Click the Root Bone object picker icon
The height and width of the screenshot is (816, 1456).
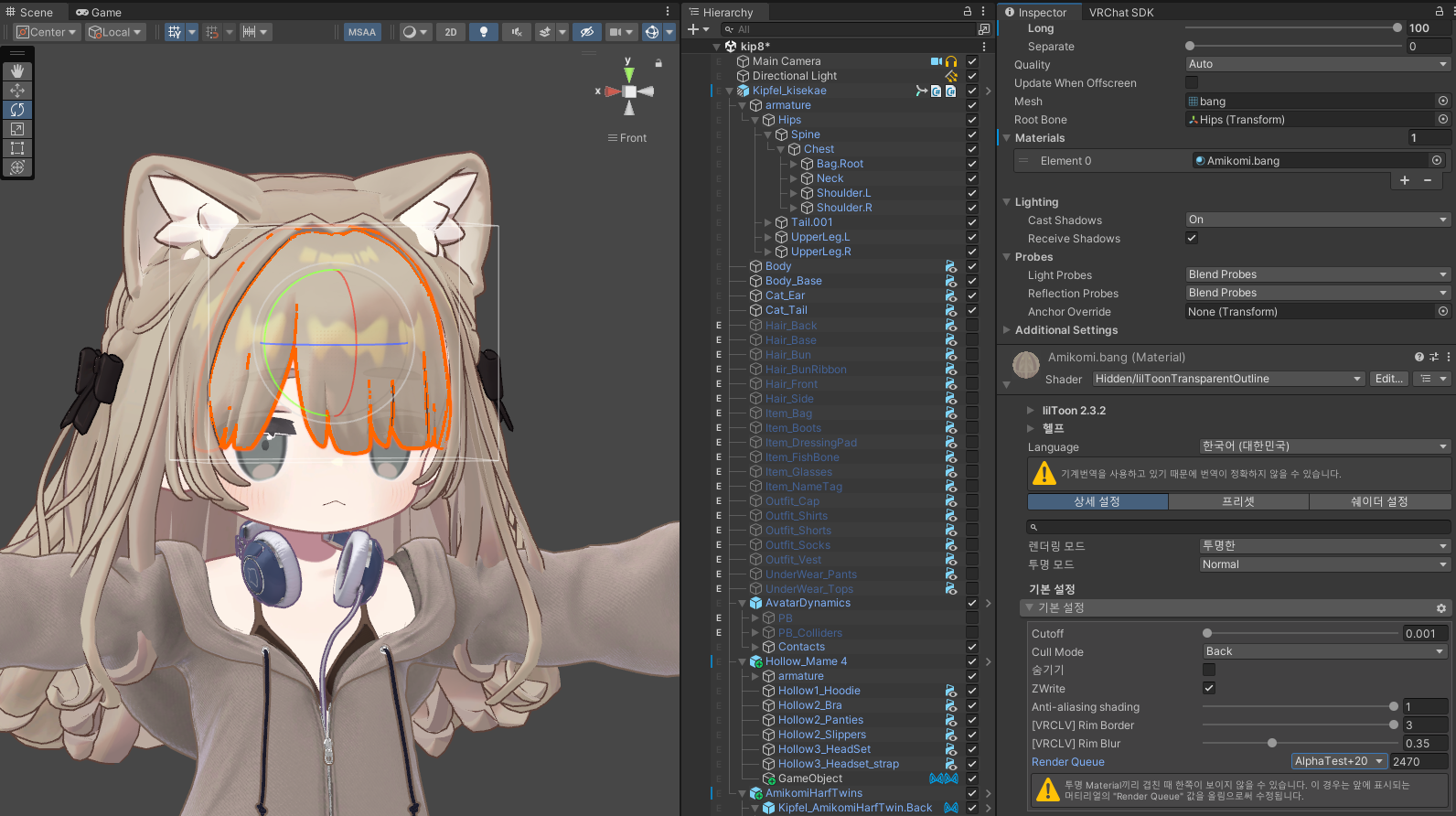1443,120
